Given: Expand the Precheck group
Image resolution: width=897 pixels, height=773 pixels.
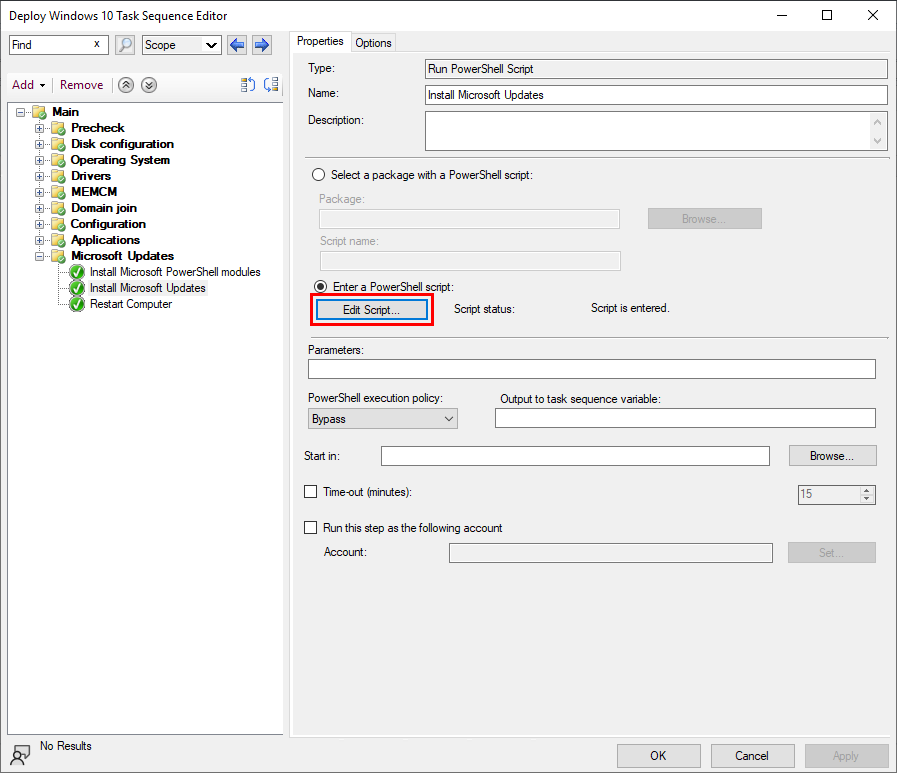Looking at the screenshot, I should [x=39, y=128].
